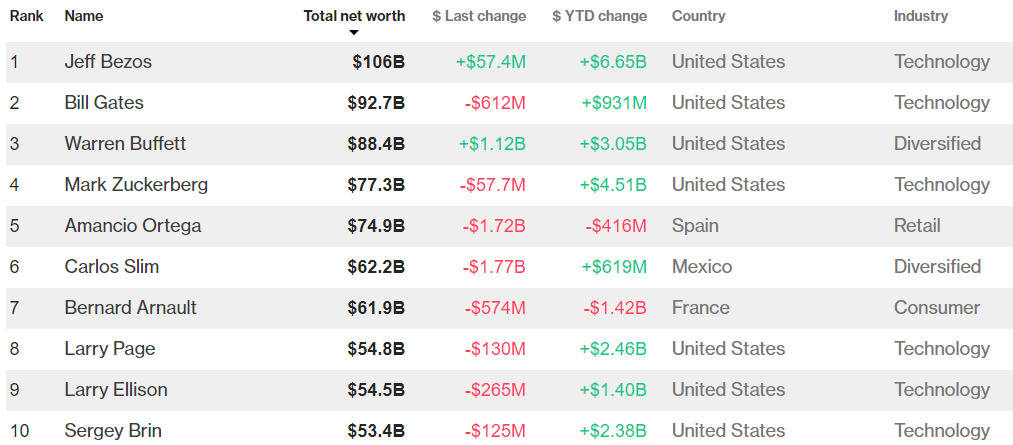Click the Industry column header

click(x=921, y=16)
